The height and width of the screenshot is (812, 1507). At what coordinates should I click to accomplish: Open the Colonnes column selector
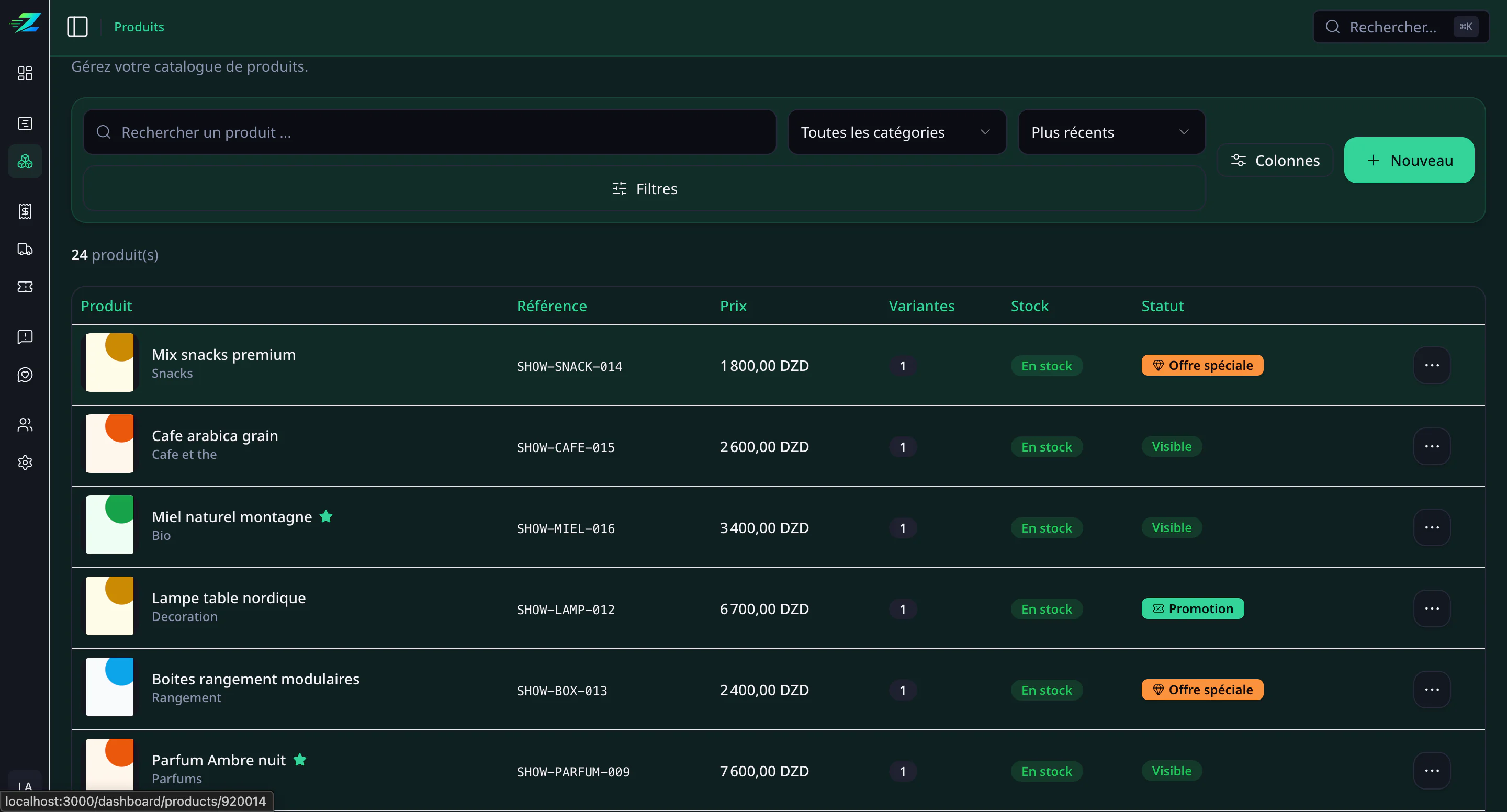(x=1275, y=160)
